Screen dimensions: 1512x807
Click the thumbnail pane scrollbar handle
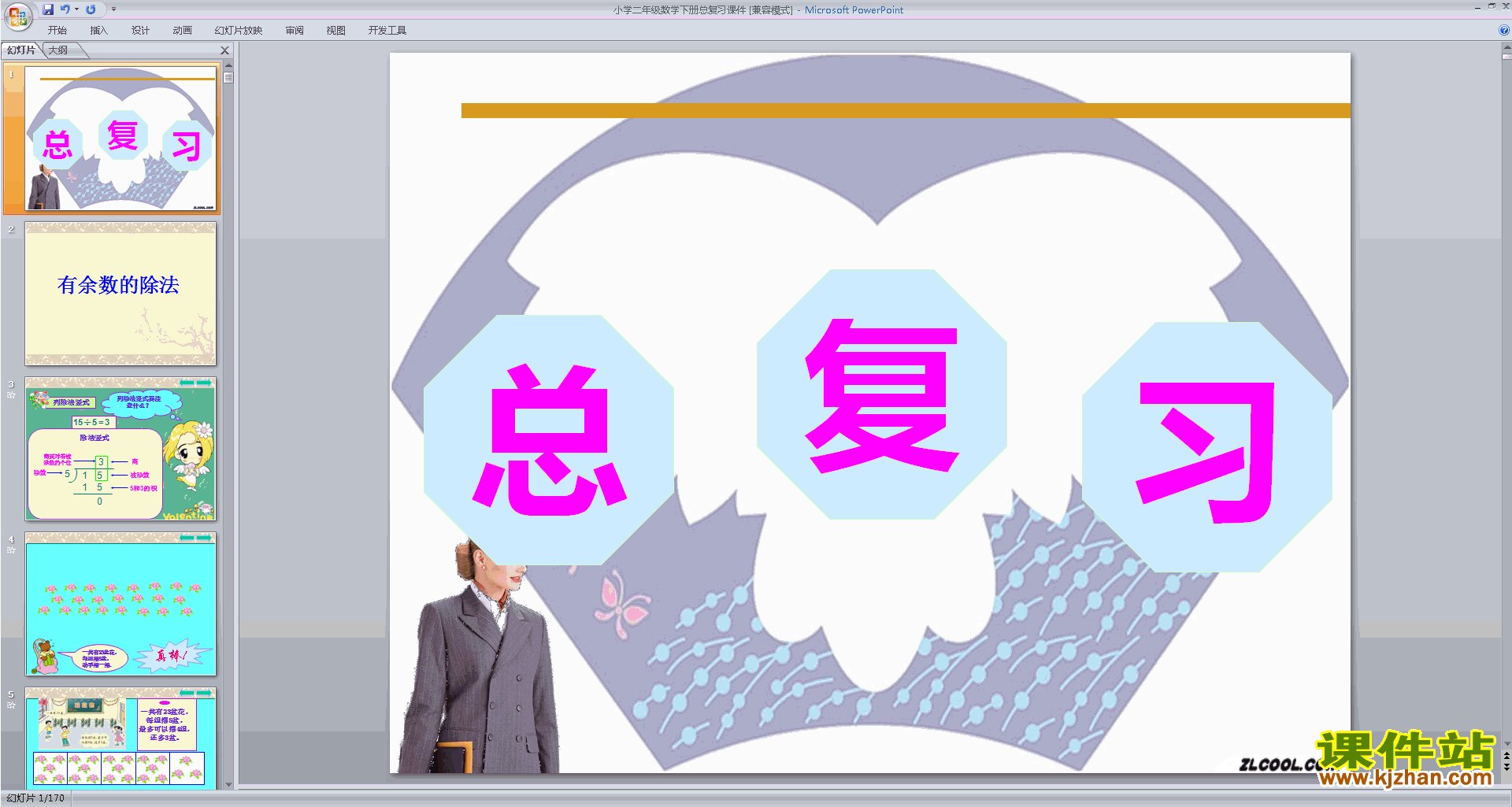pos(228,78)
